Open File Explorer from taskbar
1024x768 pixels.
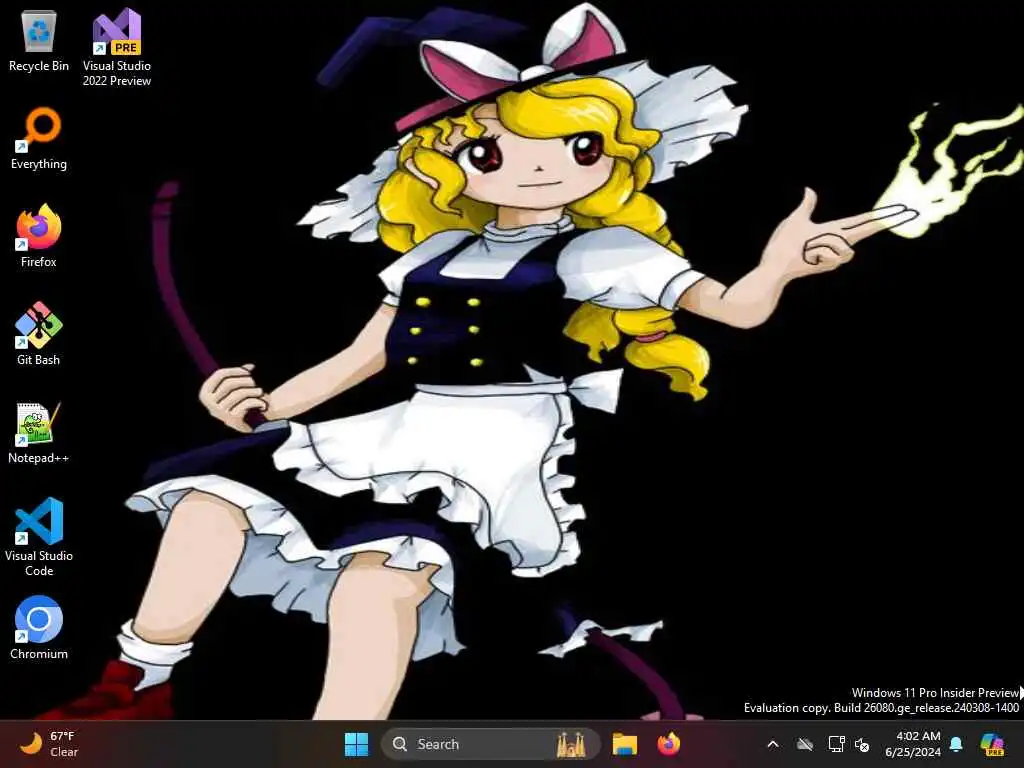click(x=624, y=744)
